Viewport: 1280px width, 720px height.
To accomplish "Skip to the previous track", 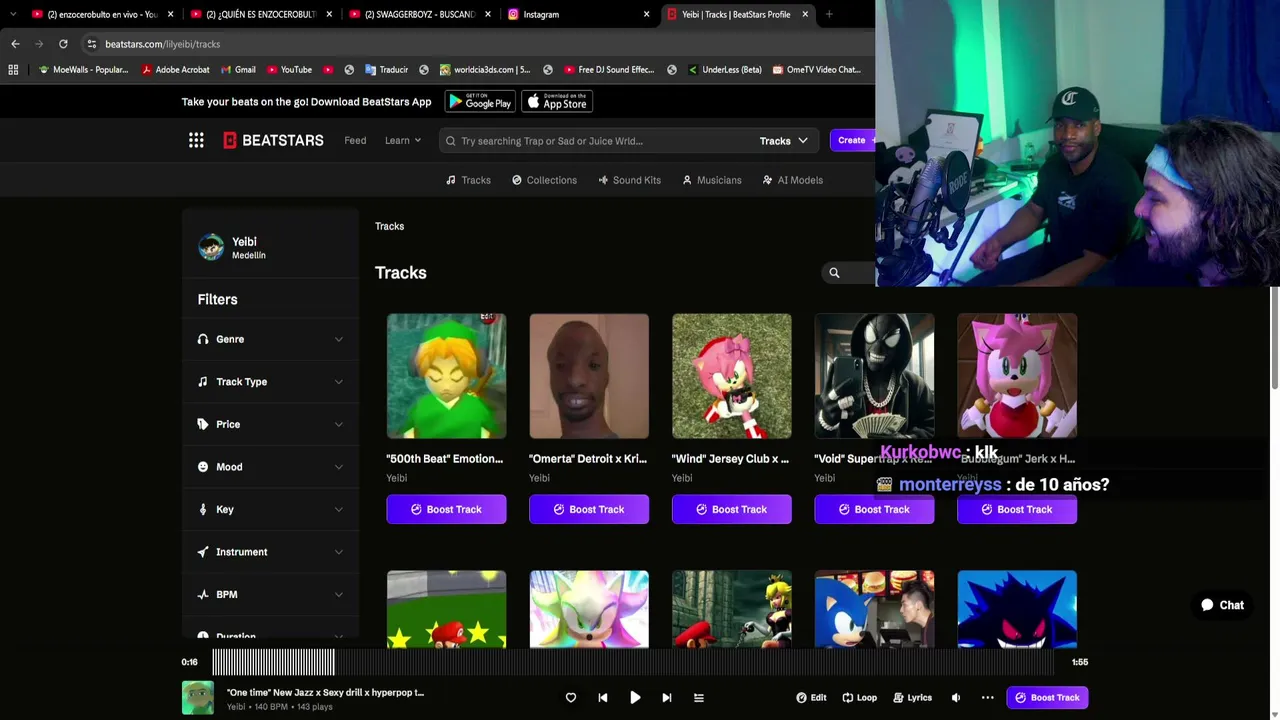I will point(603,698).
